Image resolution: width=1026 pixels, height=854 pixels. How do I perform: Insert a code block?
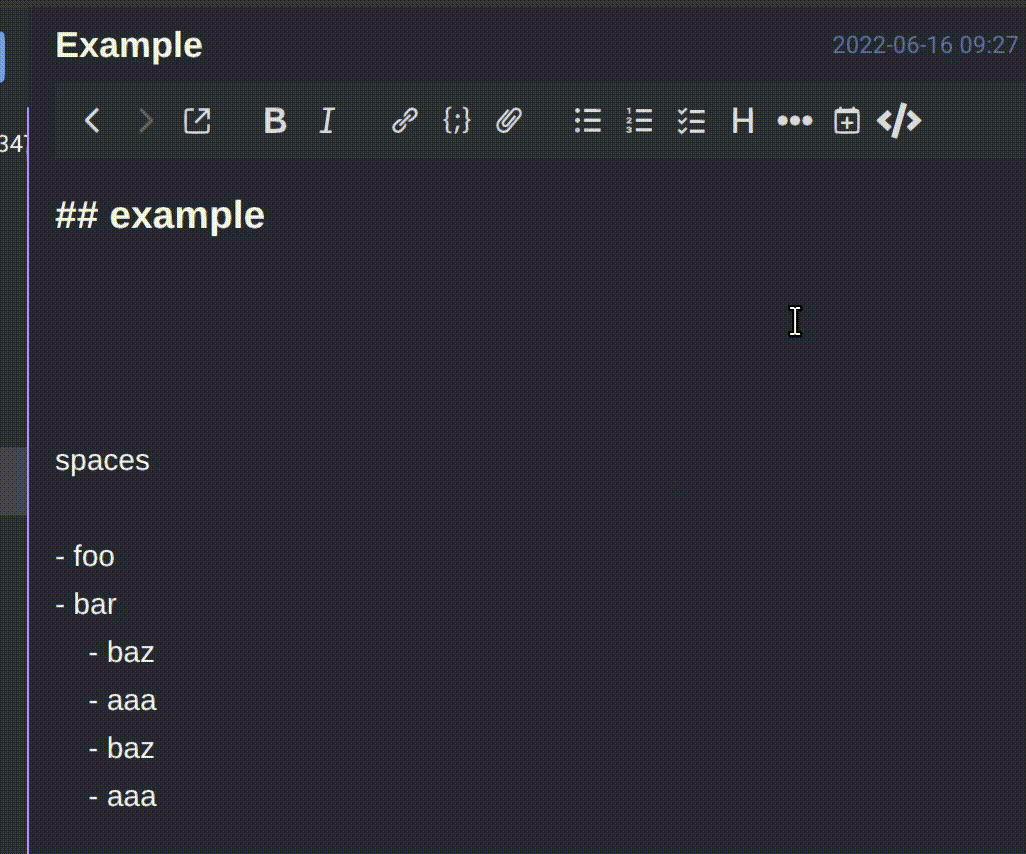pos(457,121)
